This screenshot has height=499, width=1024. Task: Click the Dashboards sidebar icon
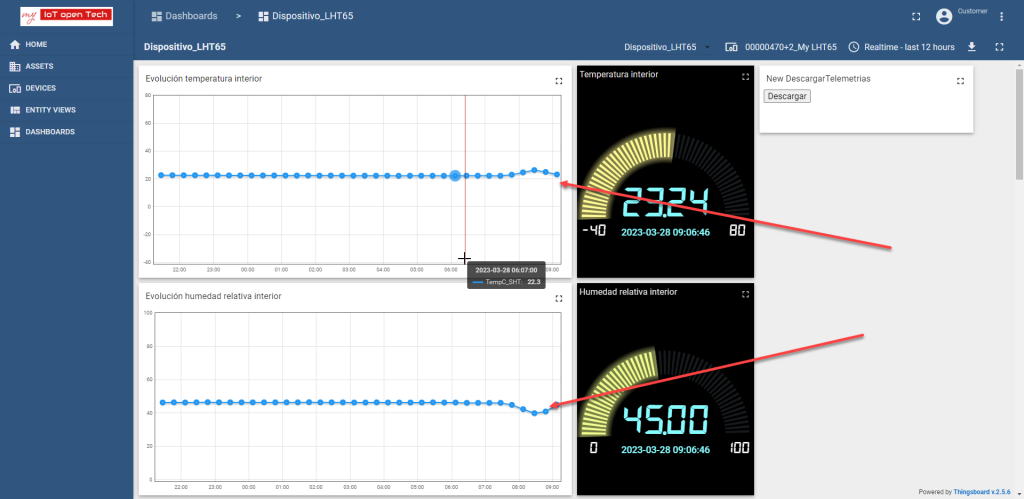(x=15, y=132)
